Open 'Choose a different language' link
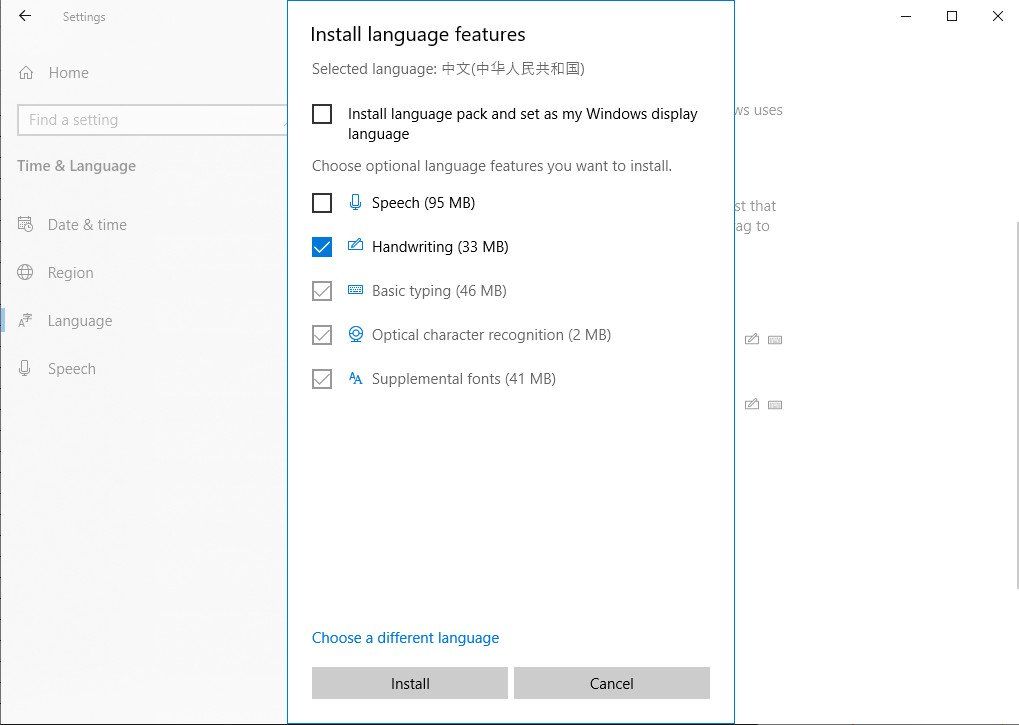 coord(405,637)
